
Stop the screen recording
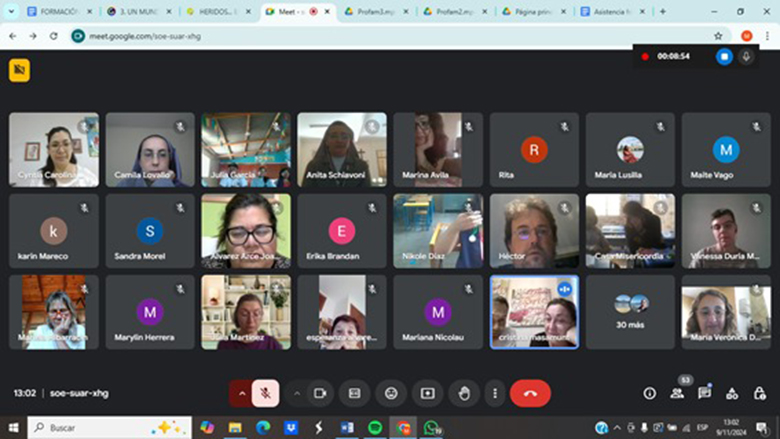(x=724, y=57)
